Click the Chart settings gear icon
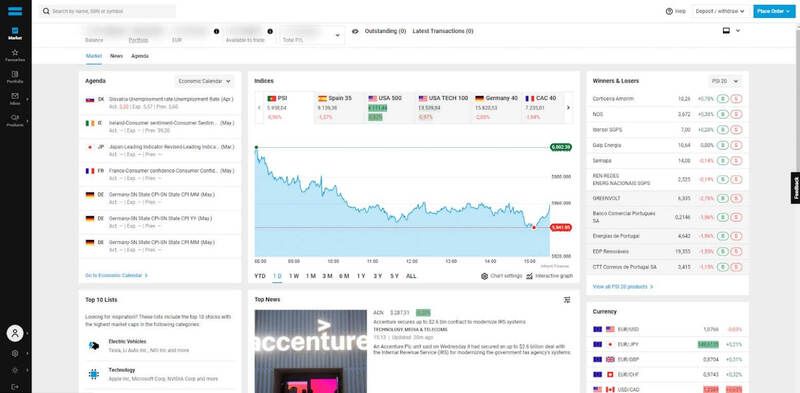Image resolution: width=800 pixels, height=393 pixels. [485, 276]
